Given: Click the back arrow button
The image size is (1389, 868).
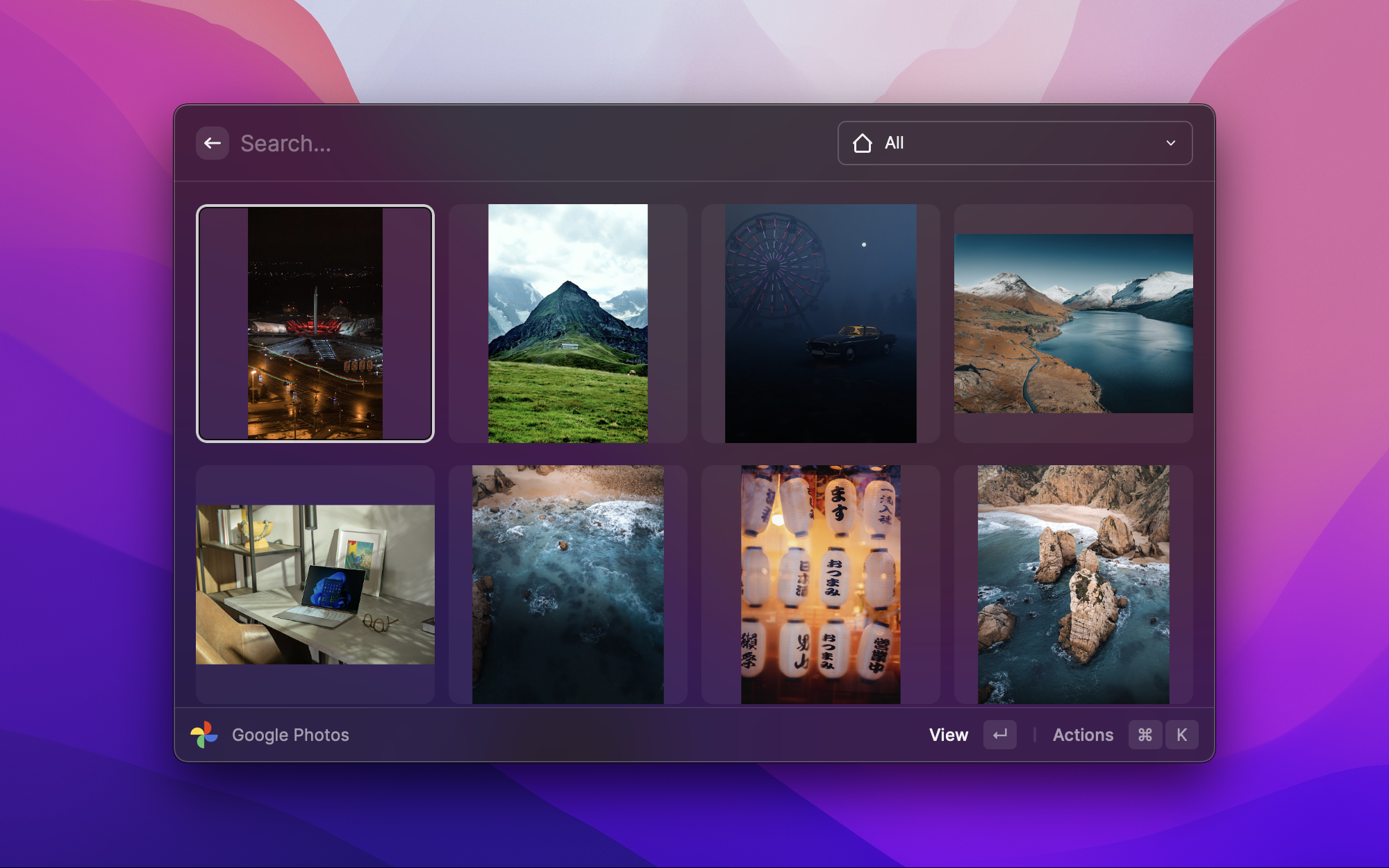Looking at the screenshot, I should (213, 143).
